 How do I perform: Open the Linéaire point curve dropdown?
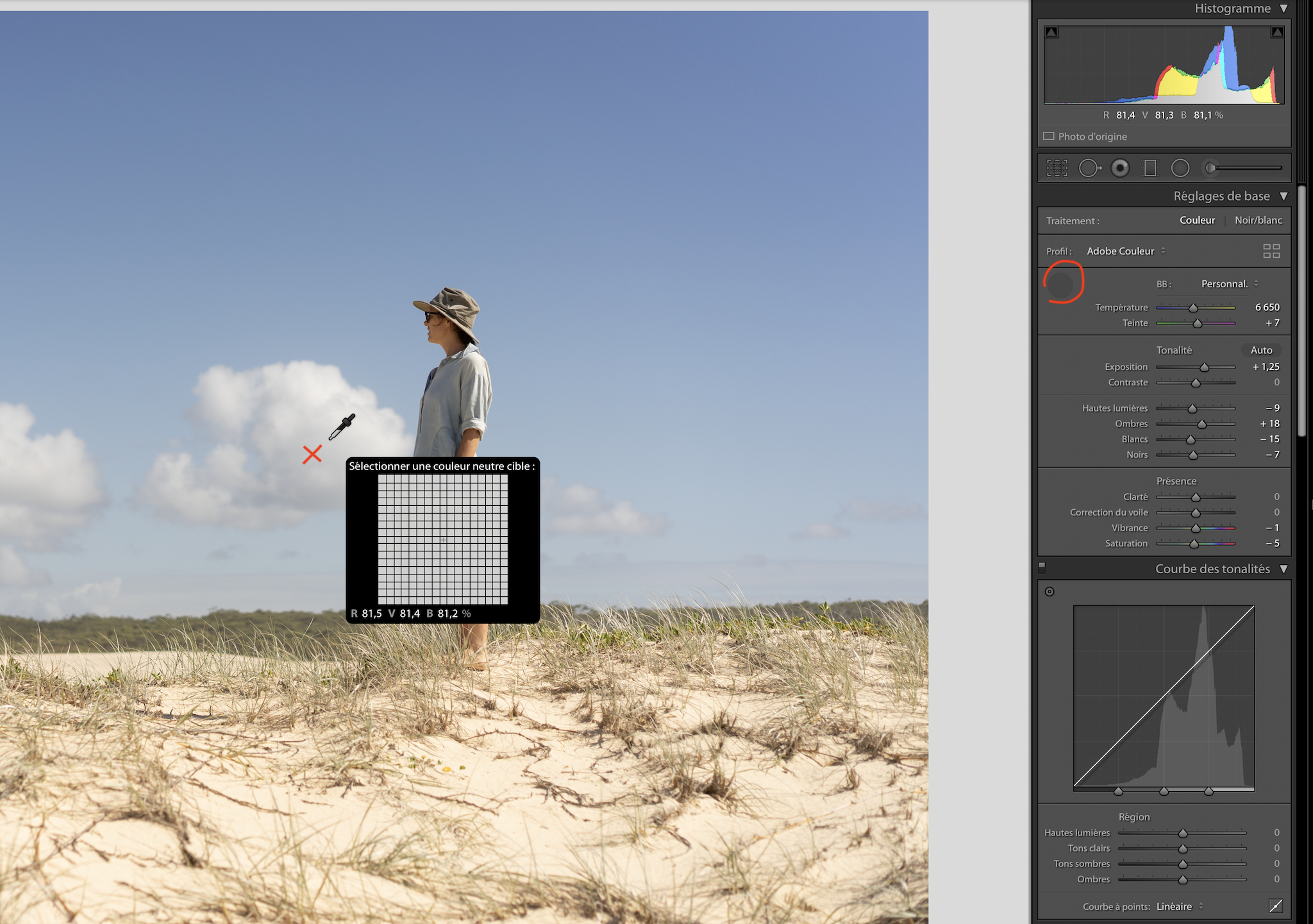click(x=1180, y=906)
